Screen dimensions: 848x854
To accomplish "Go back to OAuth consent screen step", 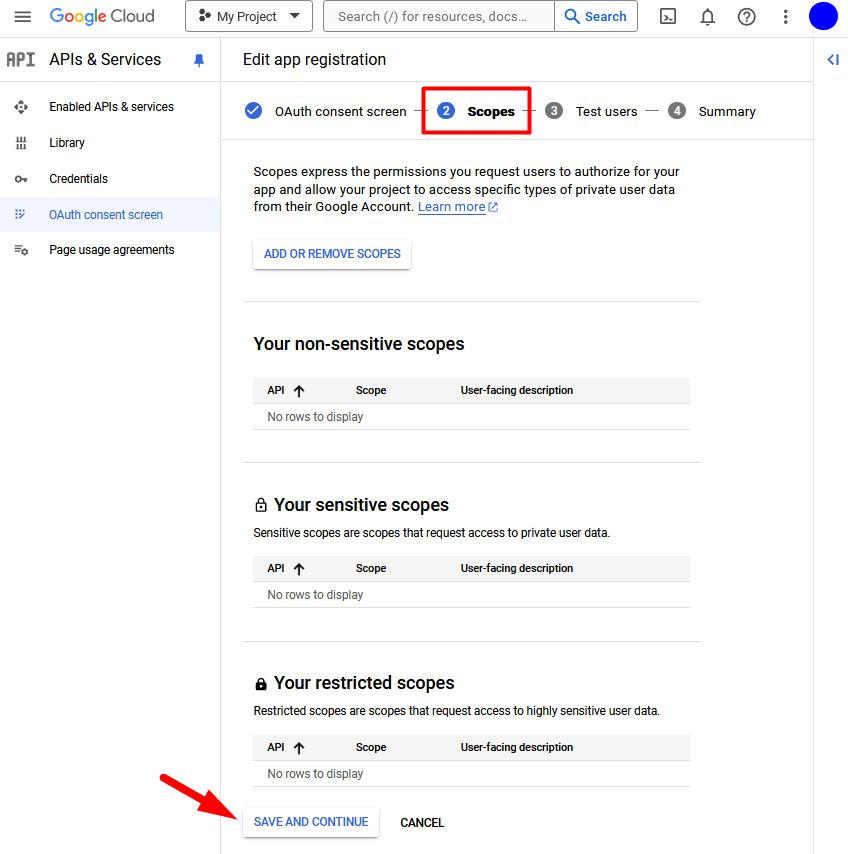I will pyautogui.click(x=340, y=111).
